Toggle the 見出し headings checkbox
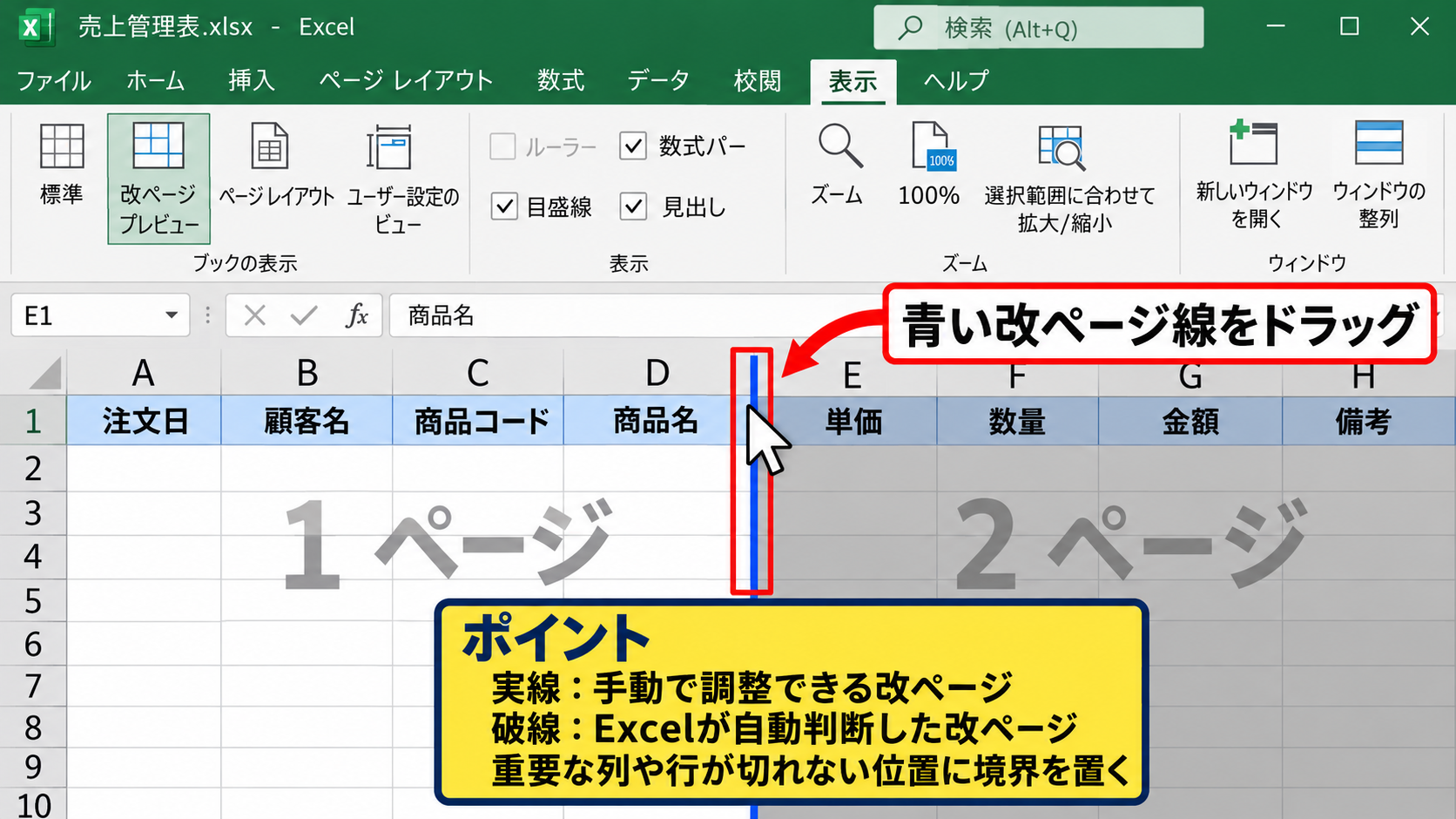 pos(633,206)
